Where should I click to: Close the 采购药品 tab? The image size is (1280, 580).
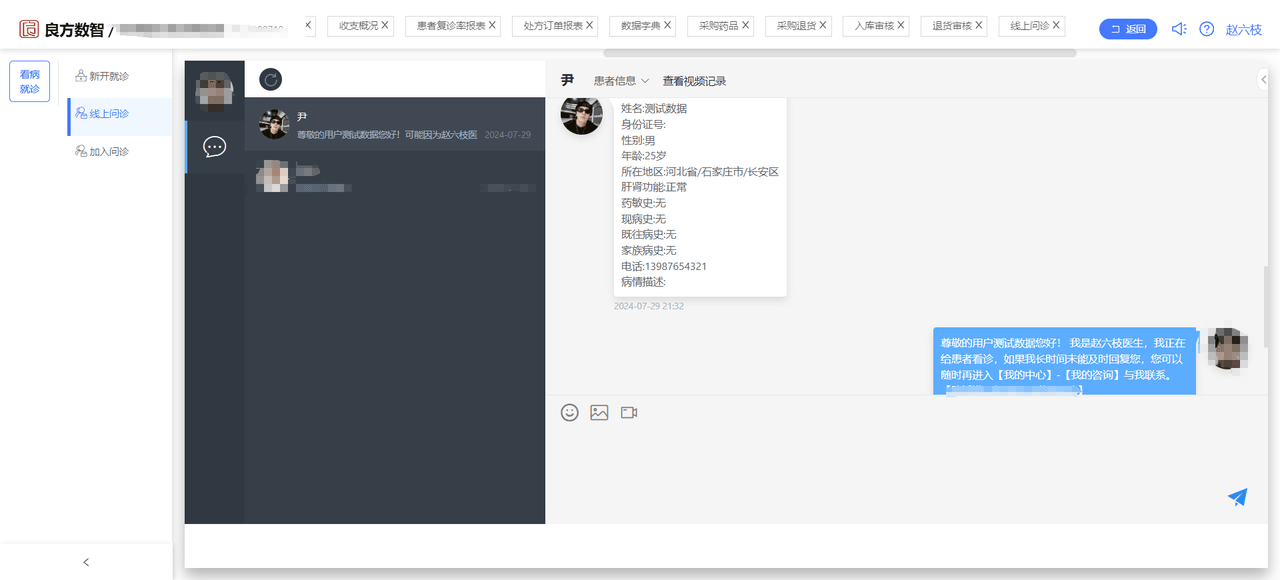click(x=746, y=25)
